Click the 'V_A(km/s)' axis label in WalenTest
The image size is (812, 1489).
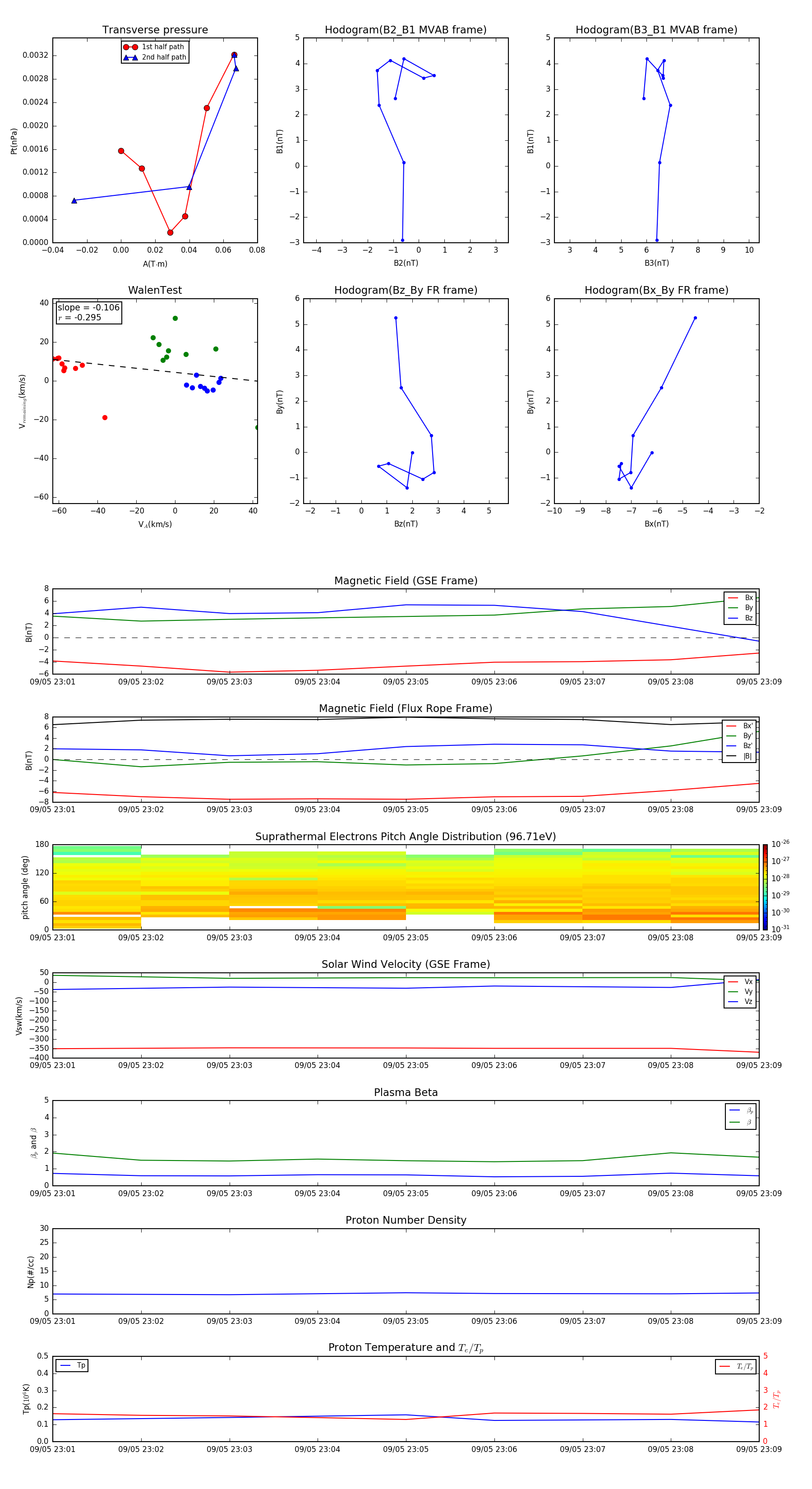click(155, 524)
